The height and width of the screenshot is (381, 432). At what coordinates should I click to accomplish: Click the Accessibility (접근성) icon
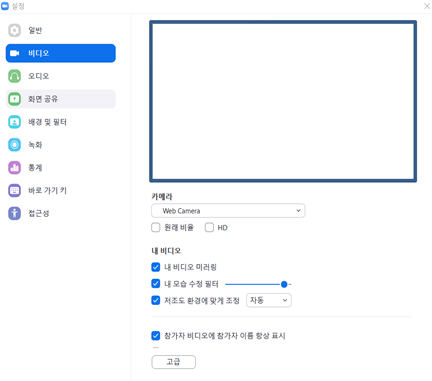click(x=14, y=213)
